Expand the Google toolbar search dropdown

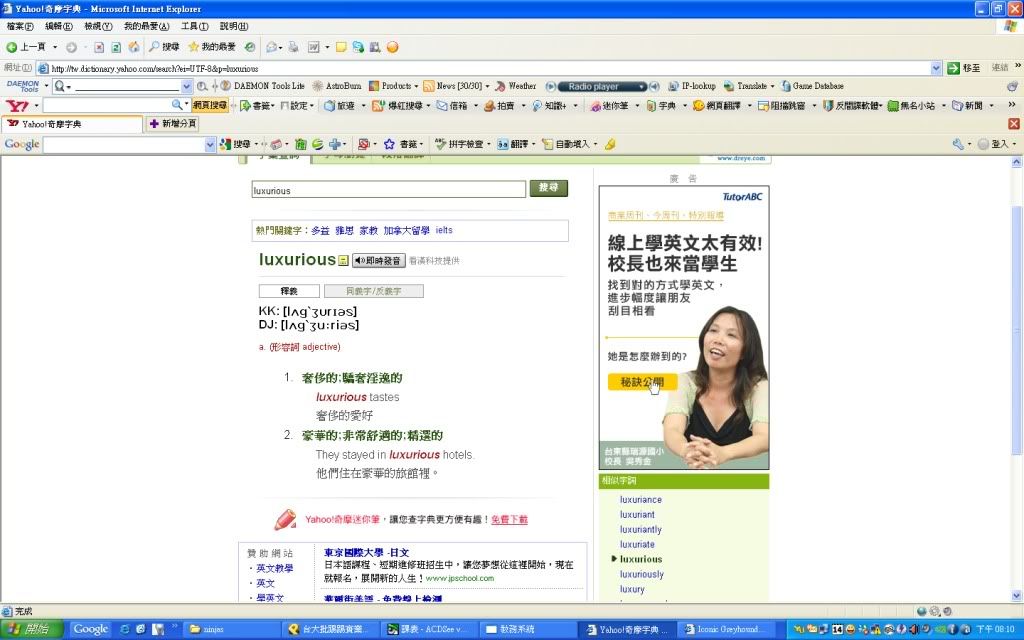coord(210,145)
